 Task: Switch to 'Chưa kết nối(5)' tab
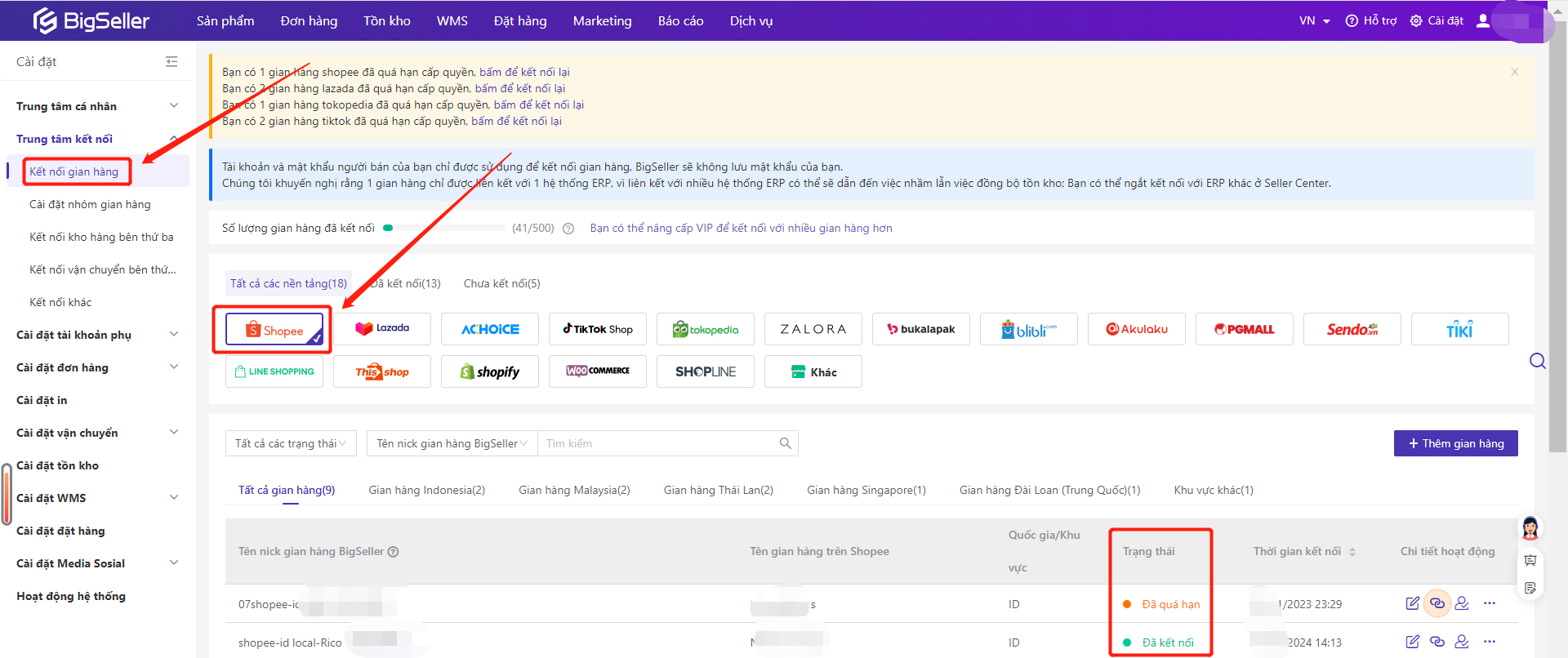pyautogui.click(x=501, y=283)
